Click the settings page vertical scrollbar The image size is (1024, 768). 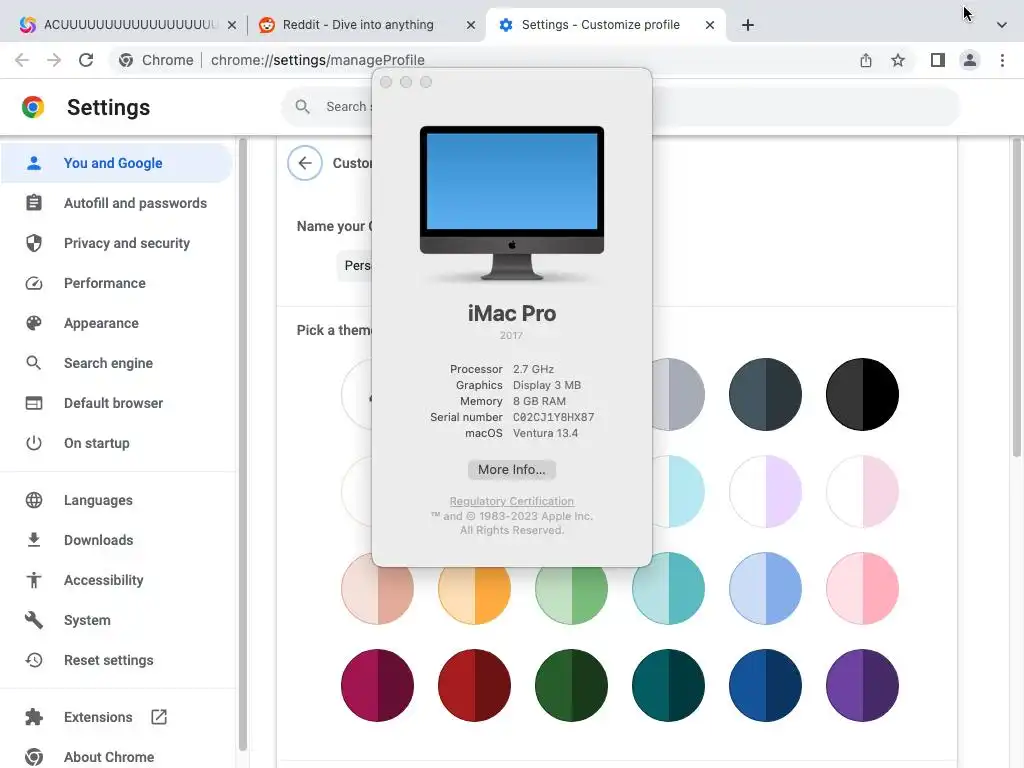(1017, 297)
